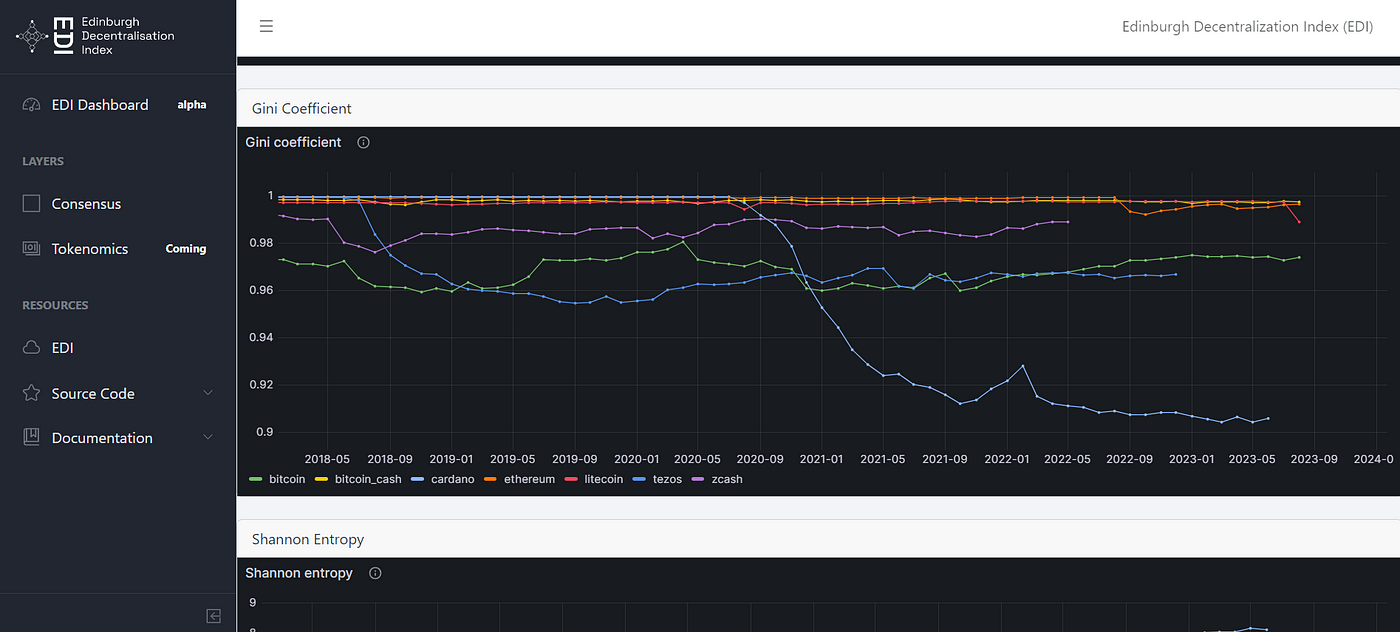
Task: Open the hamburger menu toggle
Action: pos(266,26)
